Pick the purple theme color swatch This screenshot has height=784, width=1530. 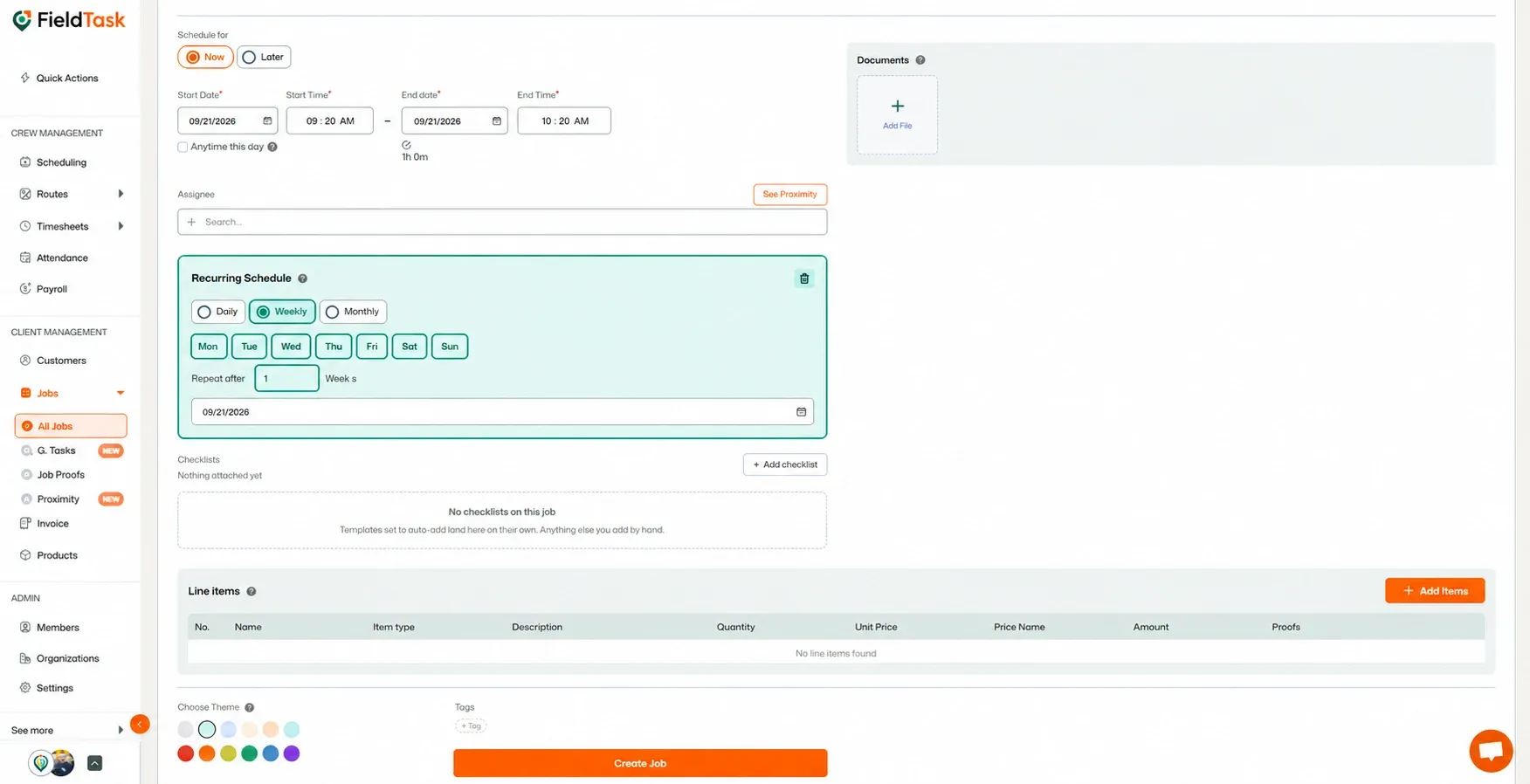click(x=292, y=753)
